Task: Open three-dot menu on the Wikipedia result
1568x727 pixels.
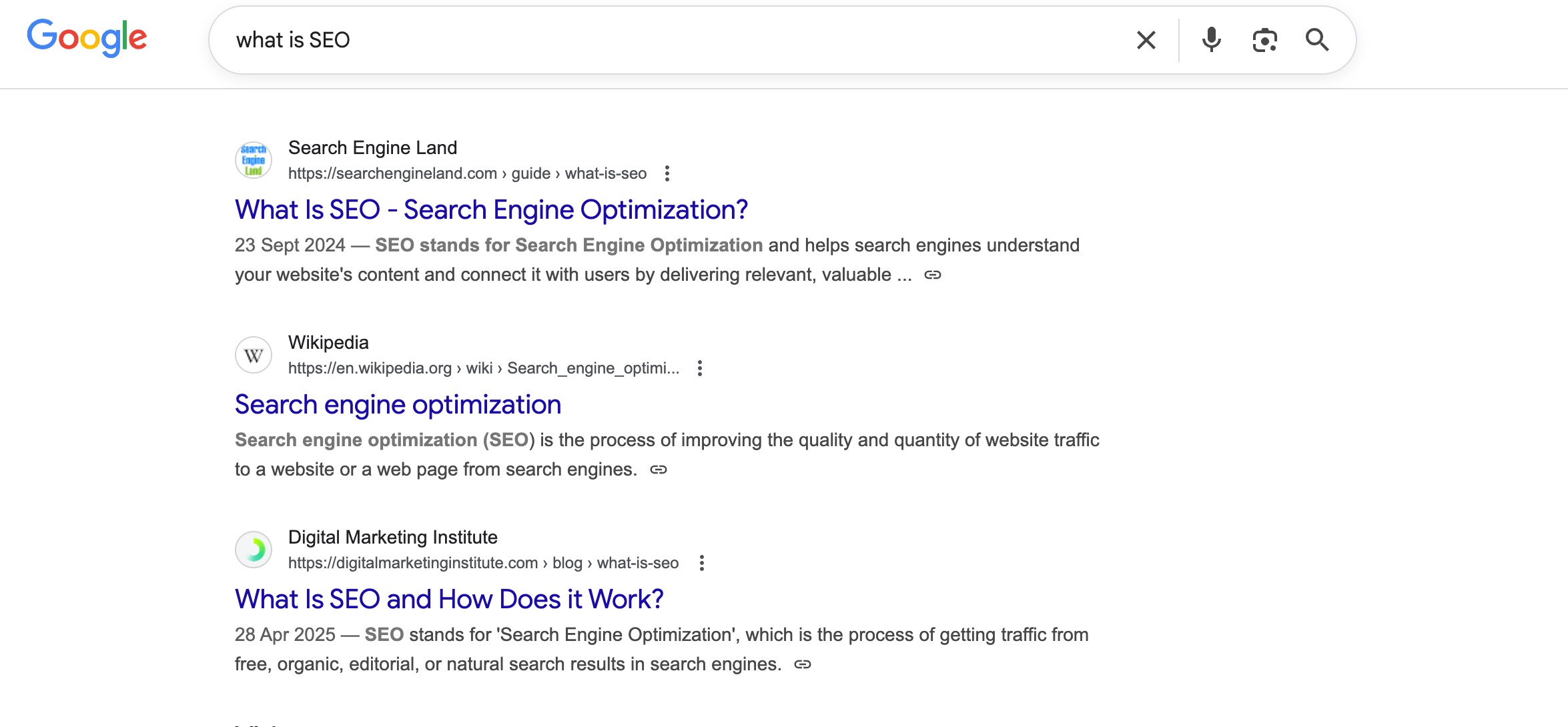Action: pyautogui.click(x=700, y=368)
